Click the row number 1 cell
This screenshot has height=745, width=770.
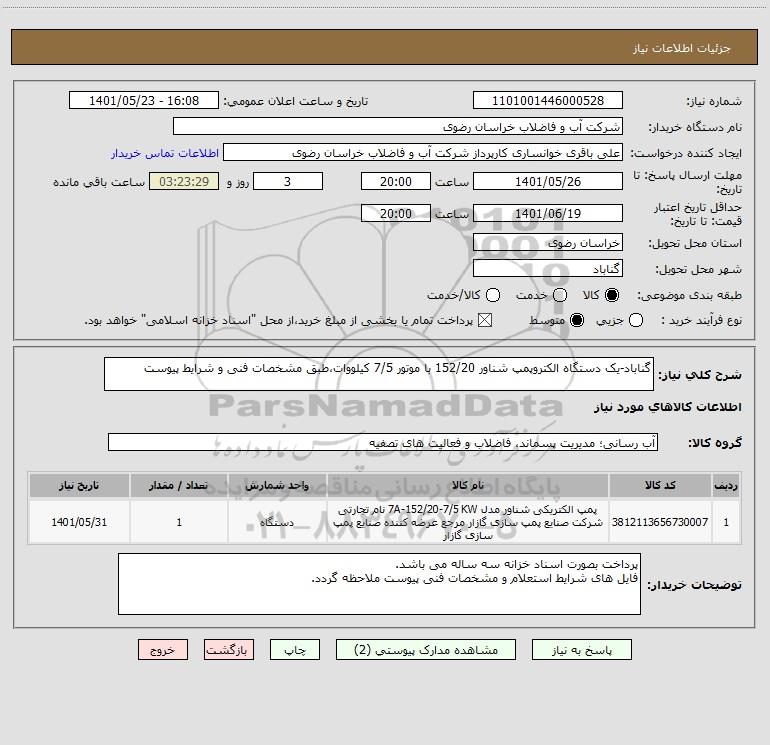(726, 522)
